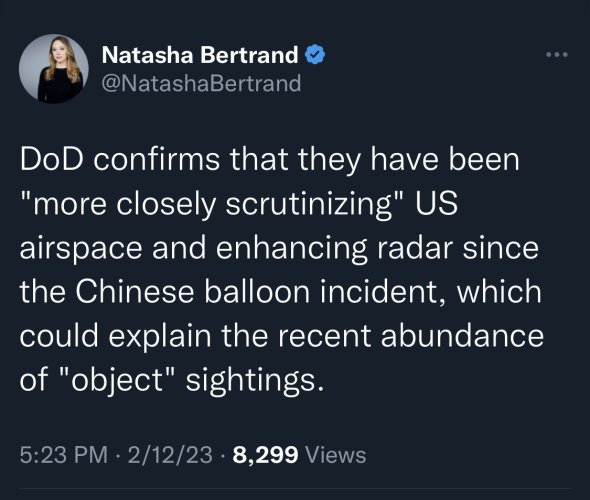Click the @NatashaBertrand handle
The width and height of the screenshot is (590, 500).
(x=201, y=84)
